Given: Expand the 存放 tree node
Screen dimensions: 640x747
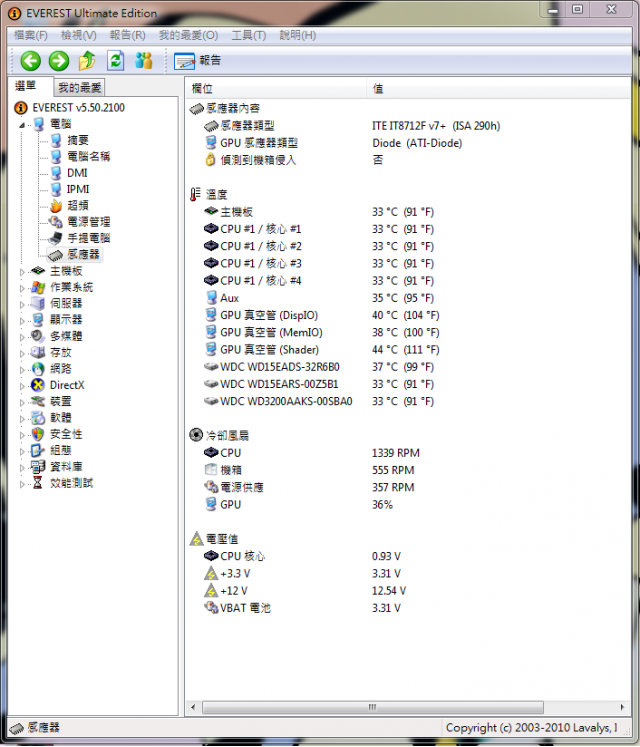Looking at the screenshot, I should (22, 353).
